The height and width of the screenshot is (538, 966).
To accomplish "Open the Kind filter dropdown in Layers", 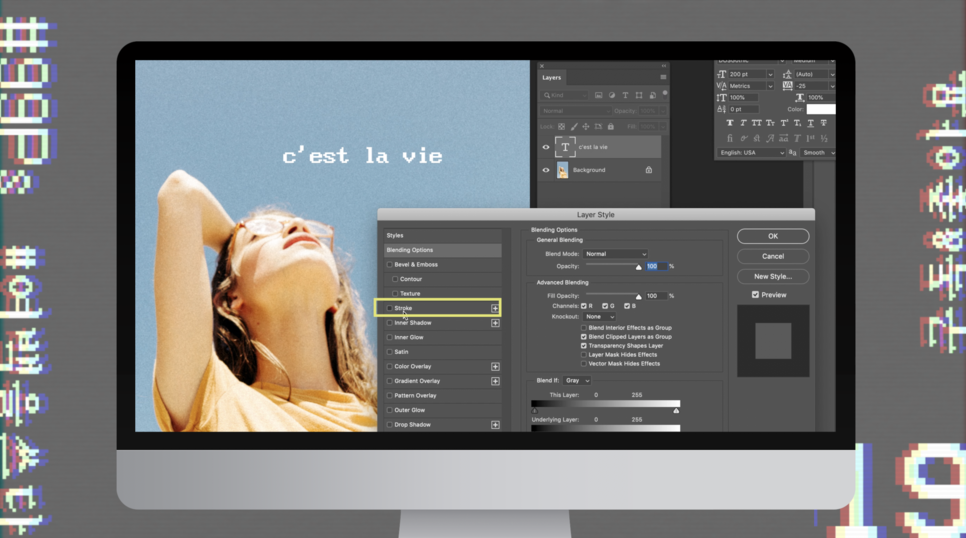I will pos(565,96).
